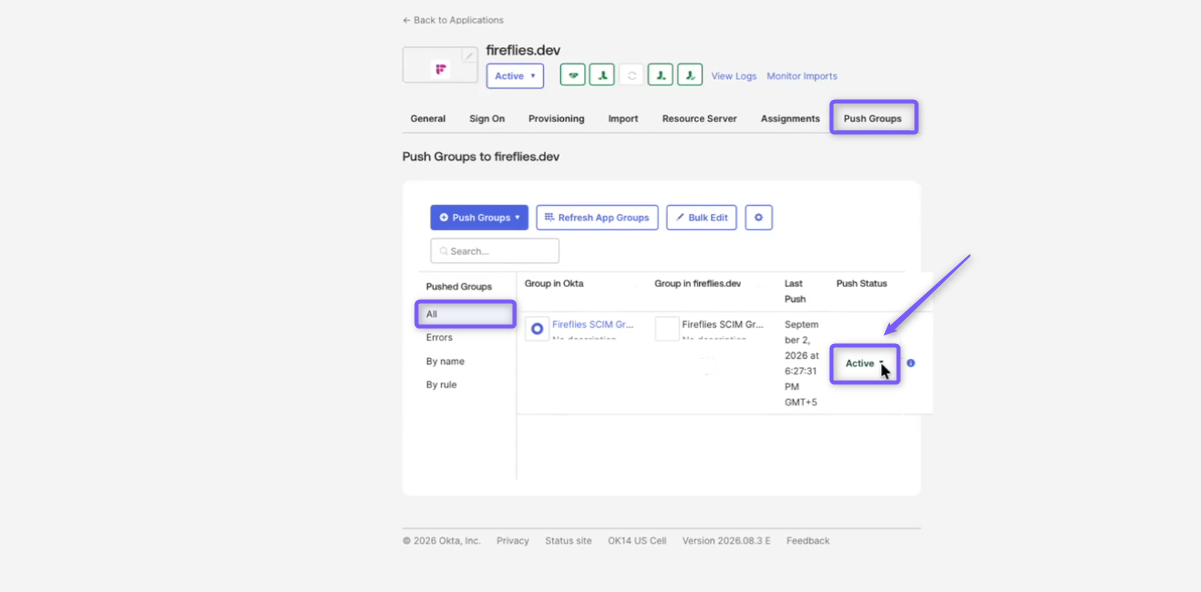The height and width of the screenshot is (592, 1201).
Task: Click the blank fireflies.dev group icon box
Action: (x=667, y=328)
